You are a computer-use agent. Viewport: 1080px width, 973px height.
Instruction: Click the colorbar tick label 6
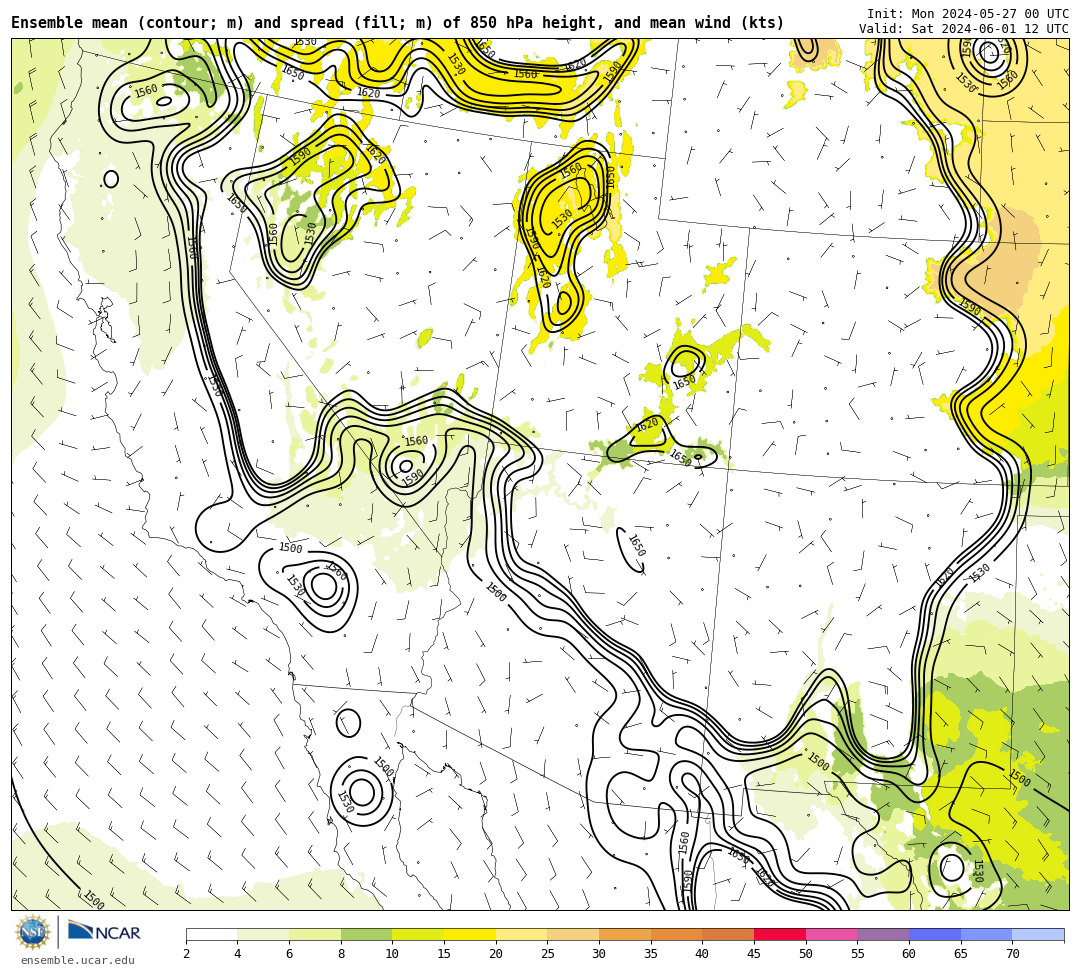point(289,954)
